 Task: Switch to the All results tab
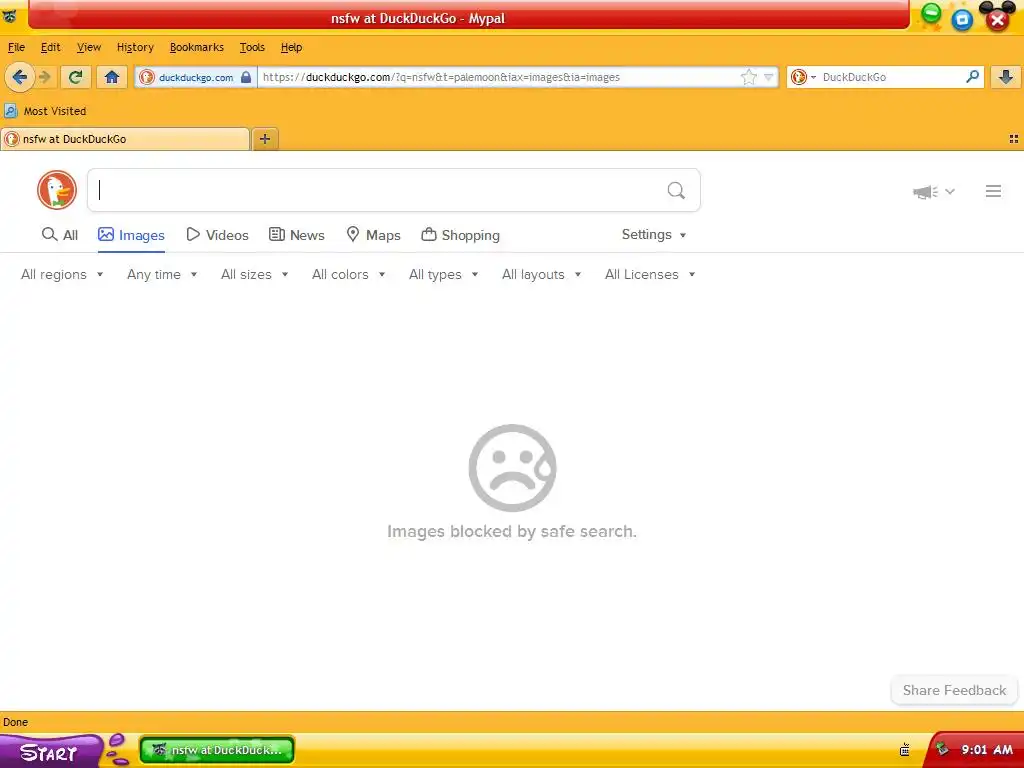tap(59, 235)
